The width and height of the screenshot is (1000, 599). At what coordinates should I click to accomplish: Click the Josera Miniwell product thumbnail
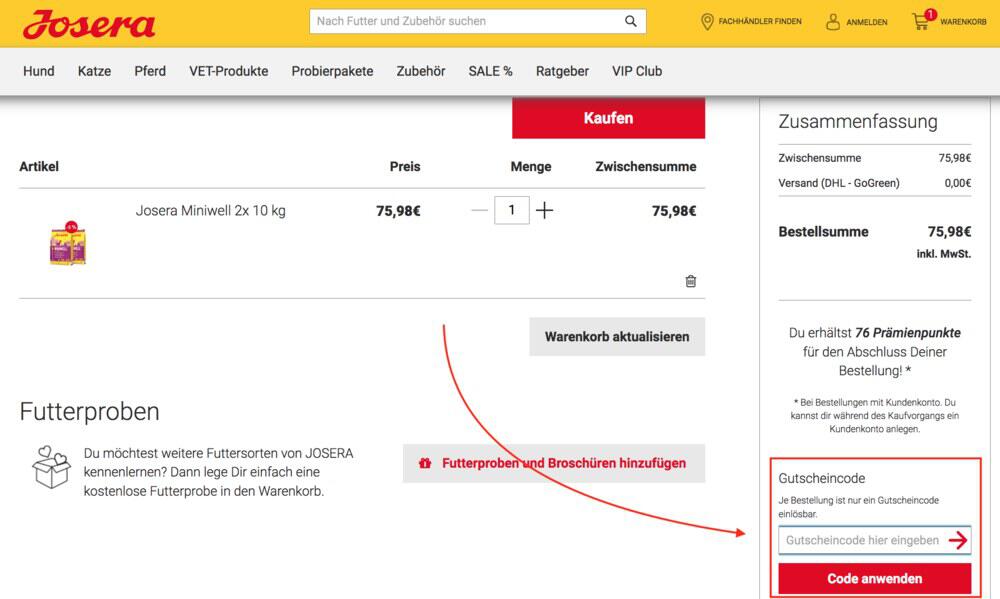coord(68,243)
